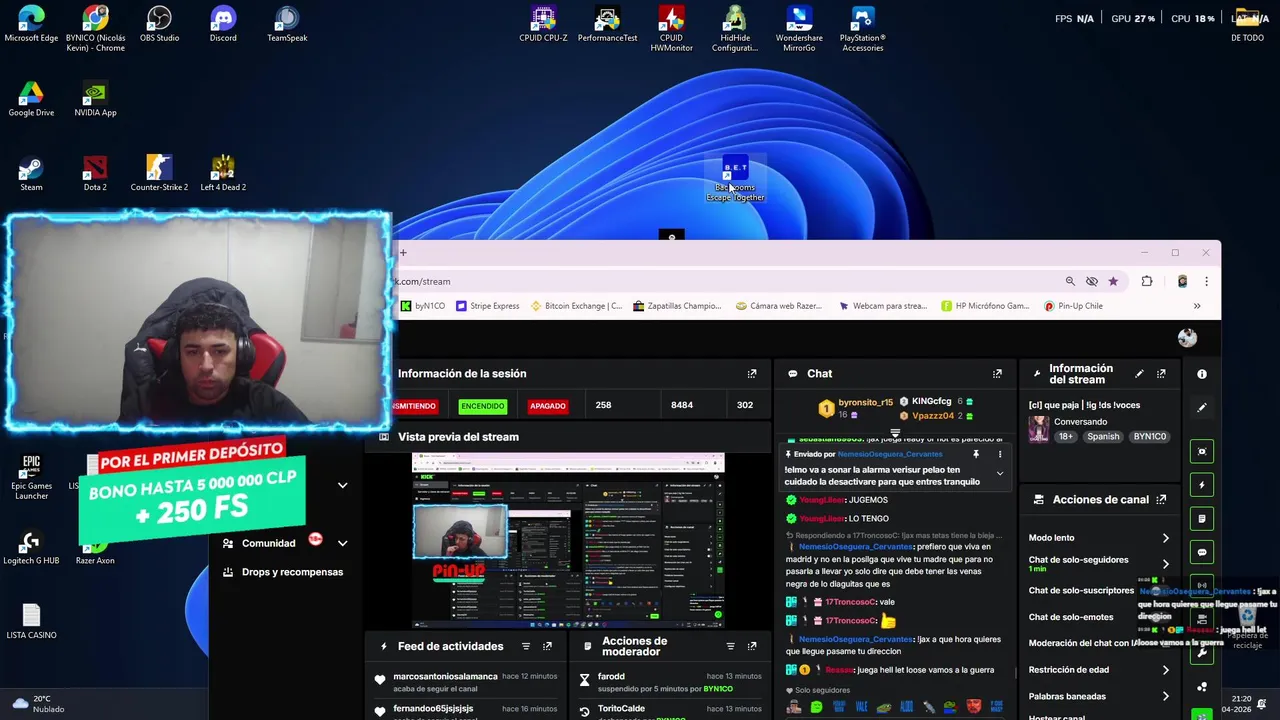1280x720 pixels.
Task: Filter the Acciones de moderador list
Action: coord(730,647)
